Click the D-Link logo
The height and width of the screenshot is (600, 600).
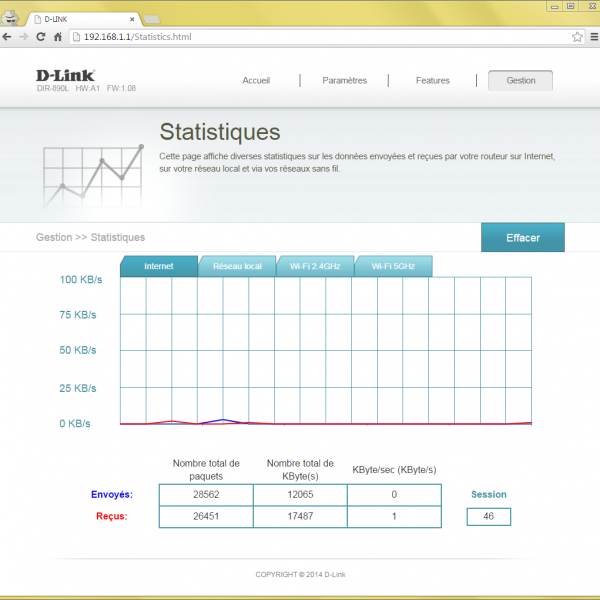pyautogui.click(x=65, y=76)
